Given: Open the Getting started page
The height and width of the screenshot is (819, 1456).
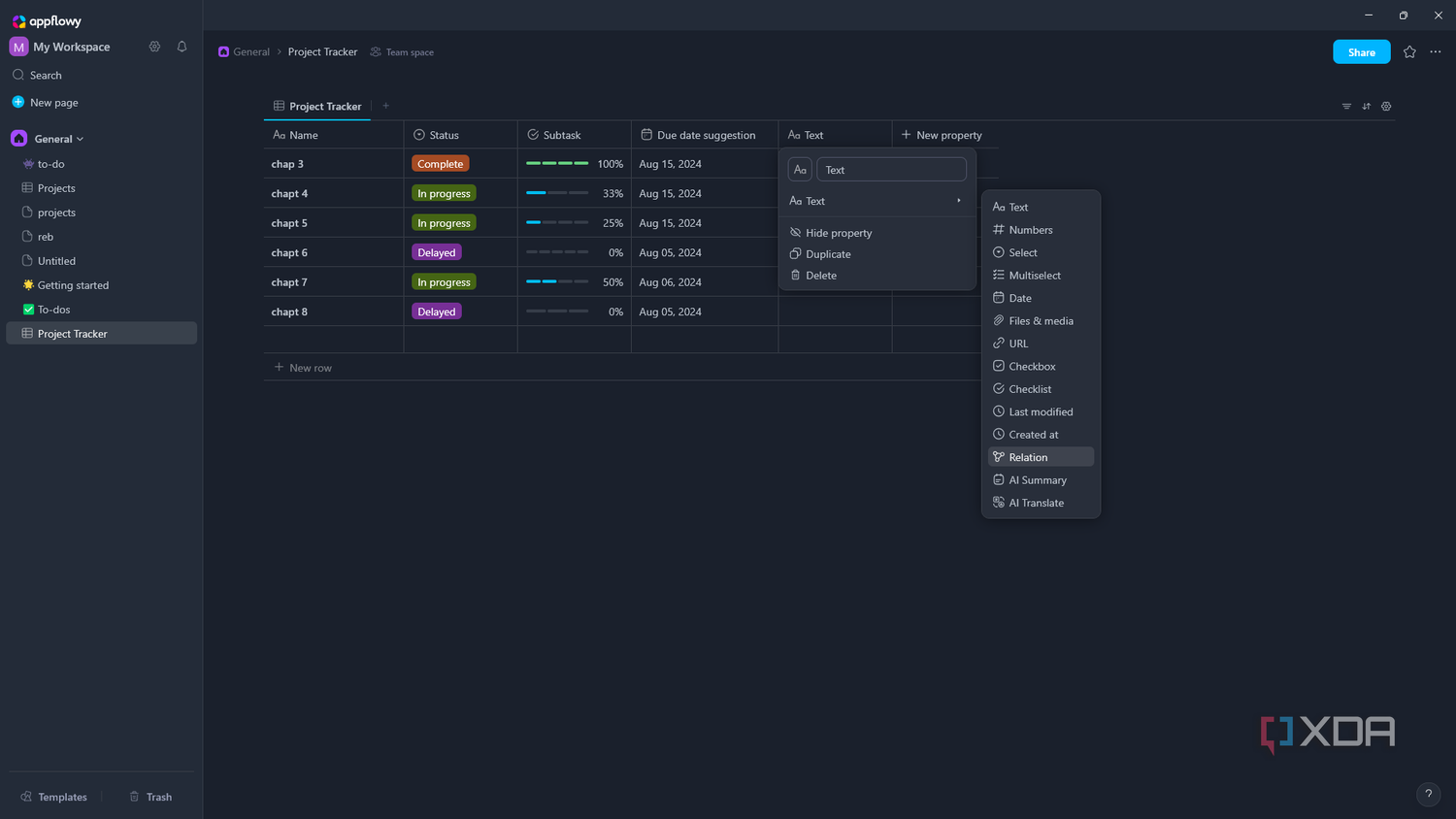Looking at the screenshot, I should point(102,285).
